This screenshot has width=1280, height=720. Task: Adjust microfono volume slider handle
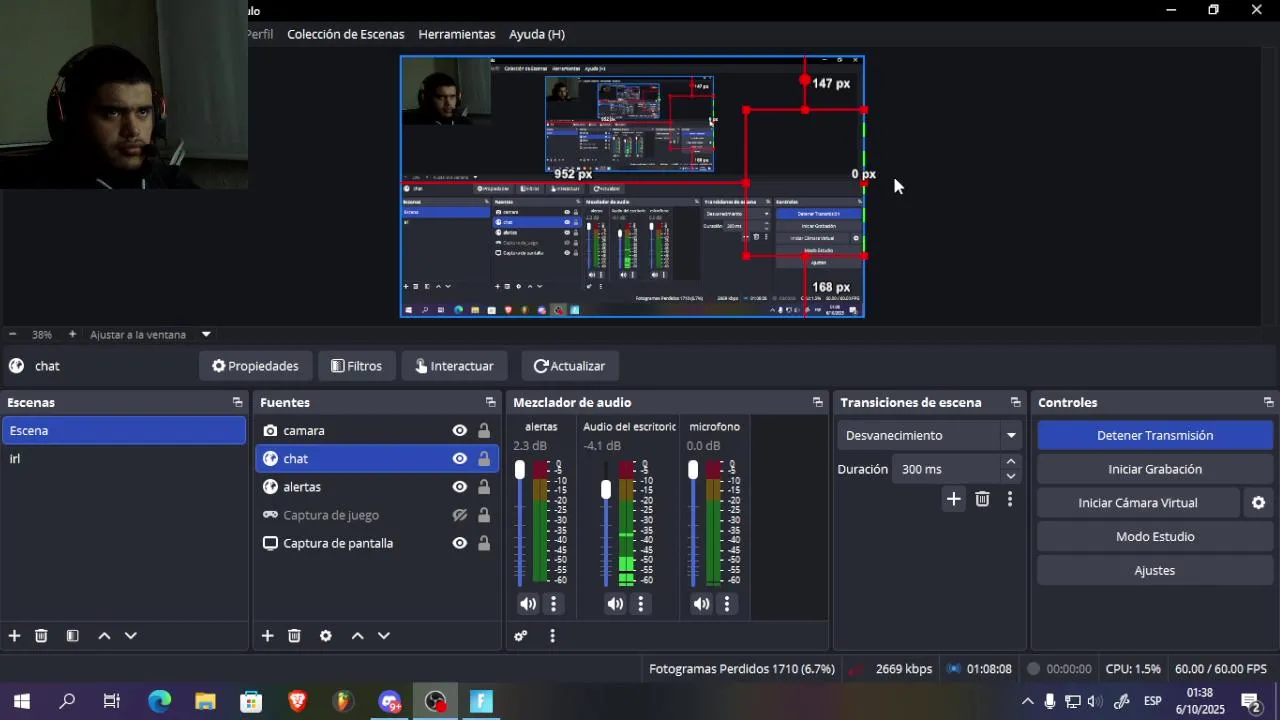click(x=693, y=469)
